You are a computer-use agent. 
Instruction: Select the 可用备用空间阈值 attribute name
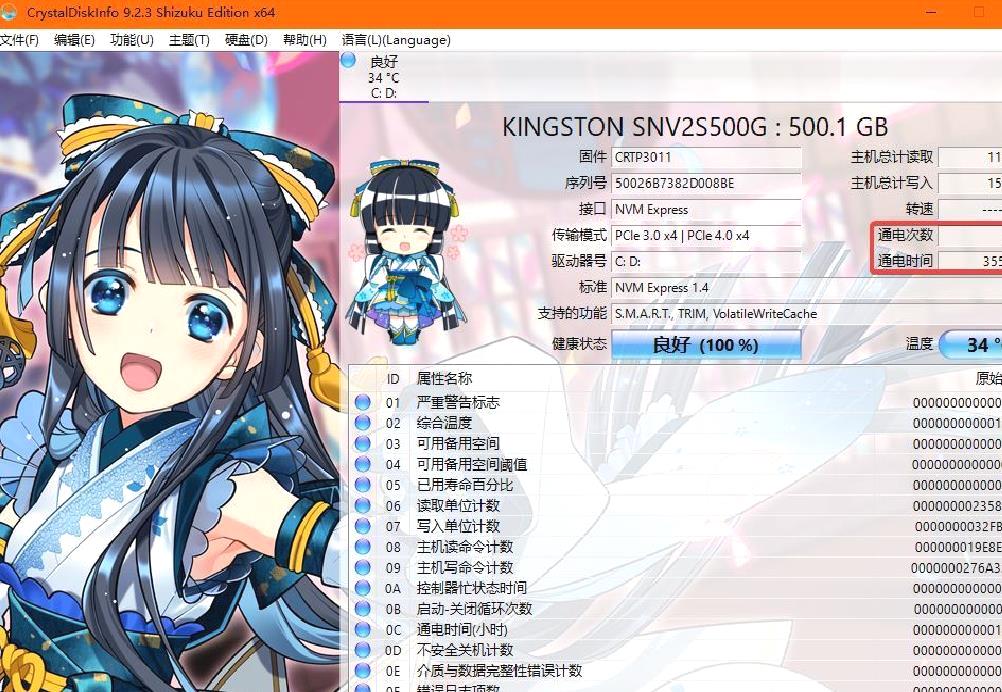[472, 465]
